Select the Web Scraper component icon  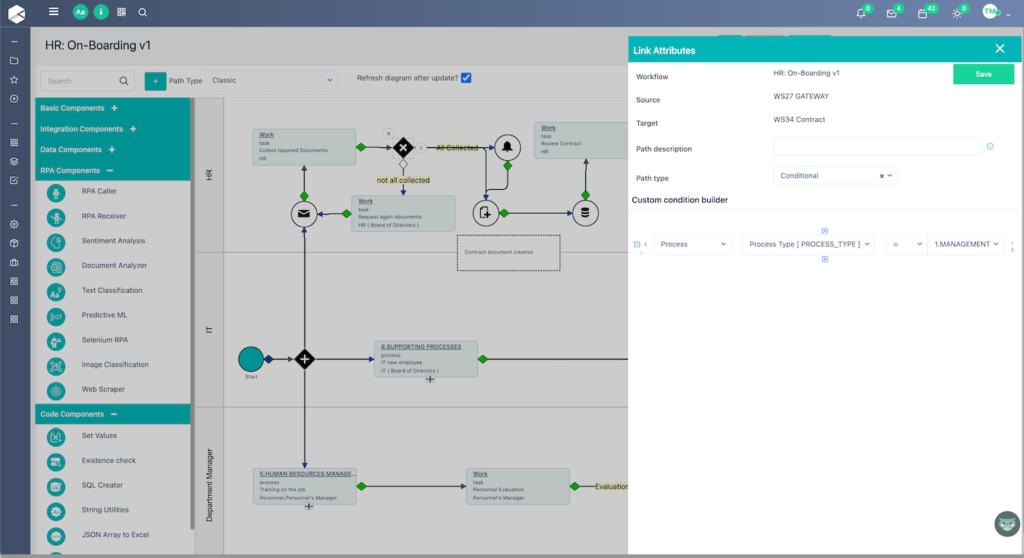click(x=56, y=391)
